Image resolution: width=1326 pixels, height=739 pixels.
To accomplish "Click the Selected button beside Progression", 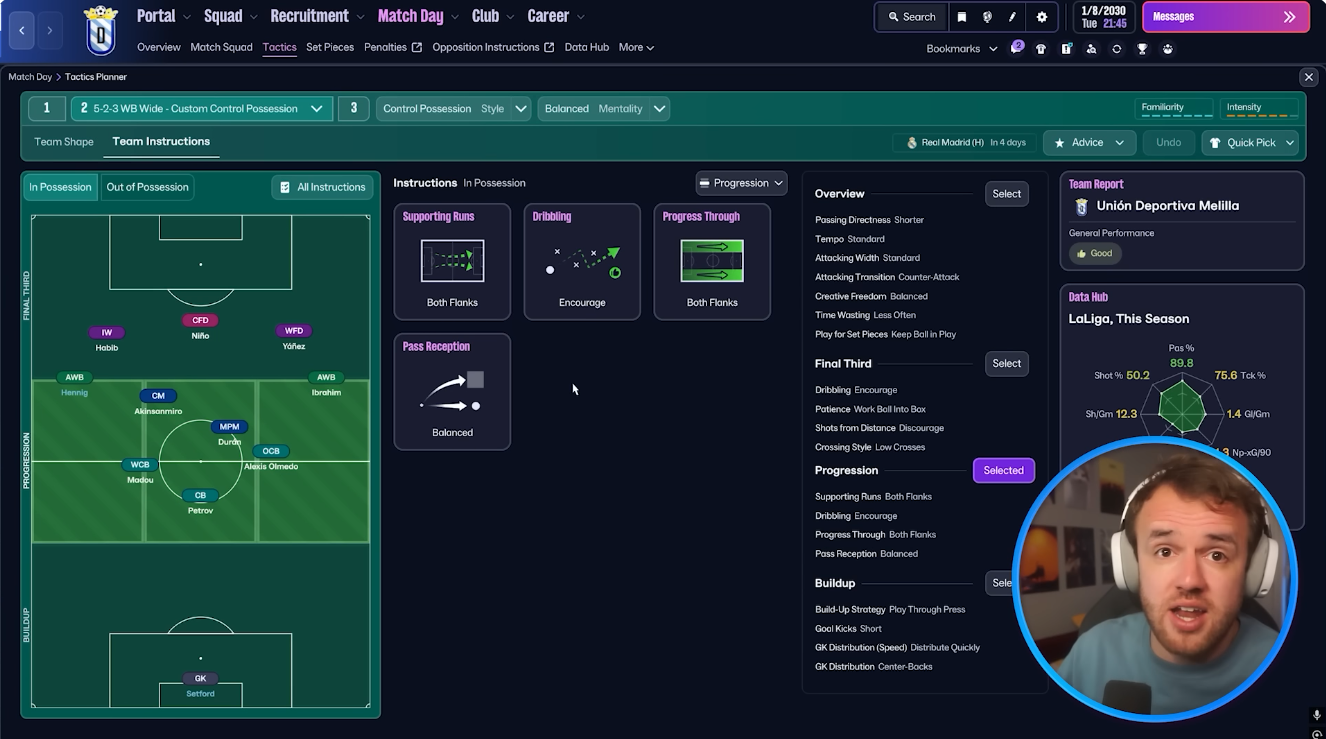I will (1003, 471).
